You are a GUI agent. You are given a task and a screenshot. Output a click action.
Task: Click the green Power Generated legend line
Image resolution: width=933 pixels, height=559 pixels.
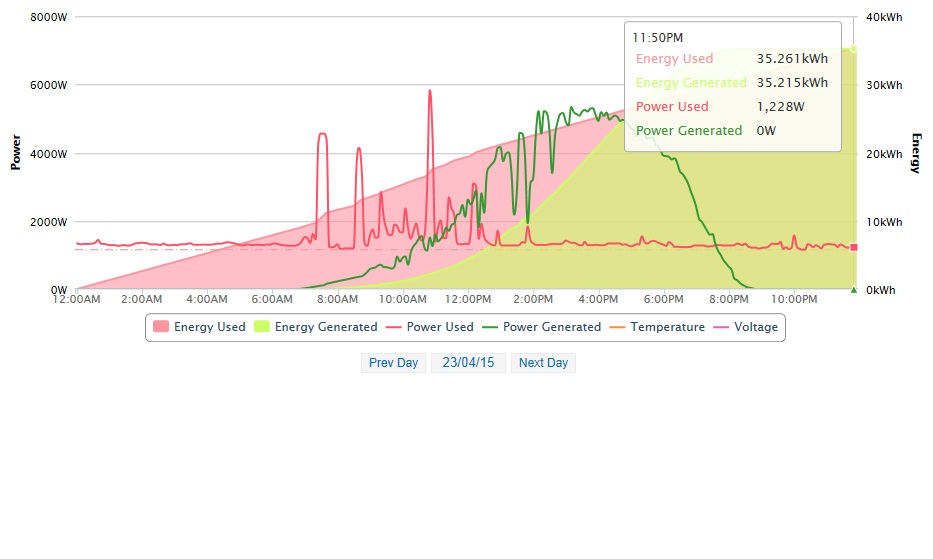[488, 327]
